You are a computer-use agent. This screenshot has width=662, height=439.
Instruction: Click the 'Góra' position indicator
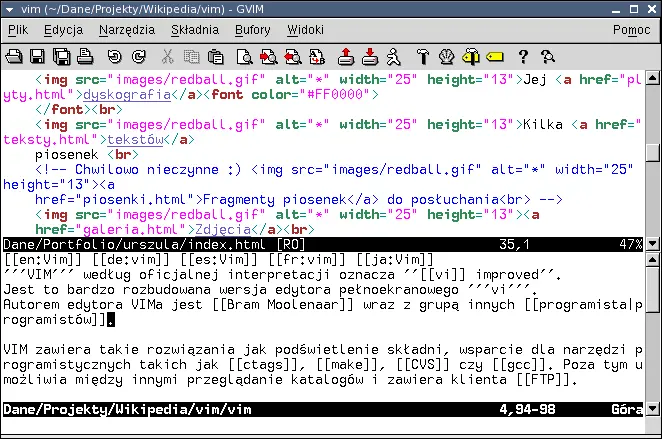pyautogui.click(x=627, y=409)
